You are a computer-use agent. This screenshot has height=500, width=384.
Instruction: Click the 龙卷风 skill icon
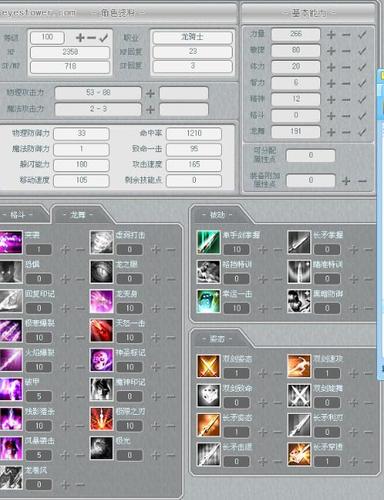(x=11, y=478)
